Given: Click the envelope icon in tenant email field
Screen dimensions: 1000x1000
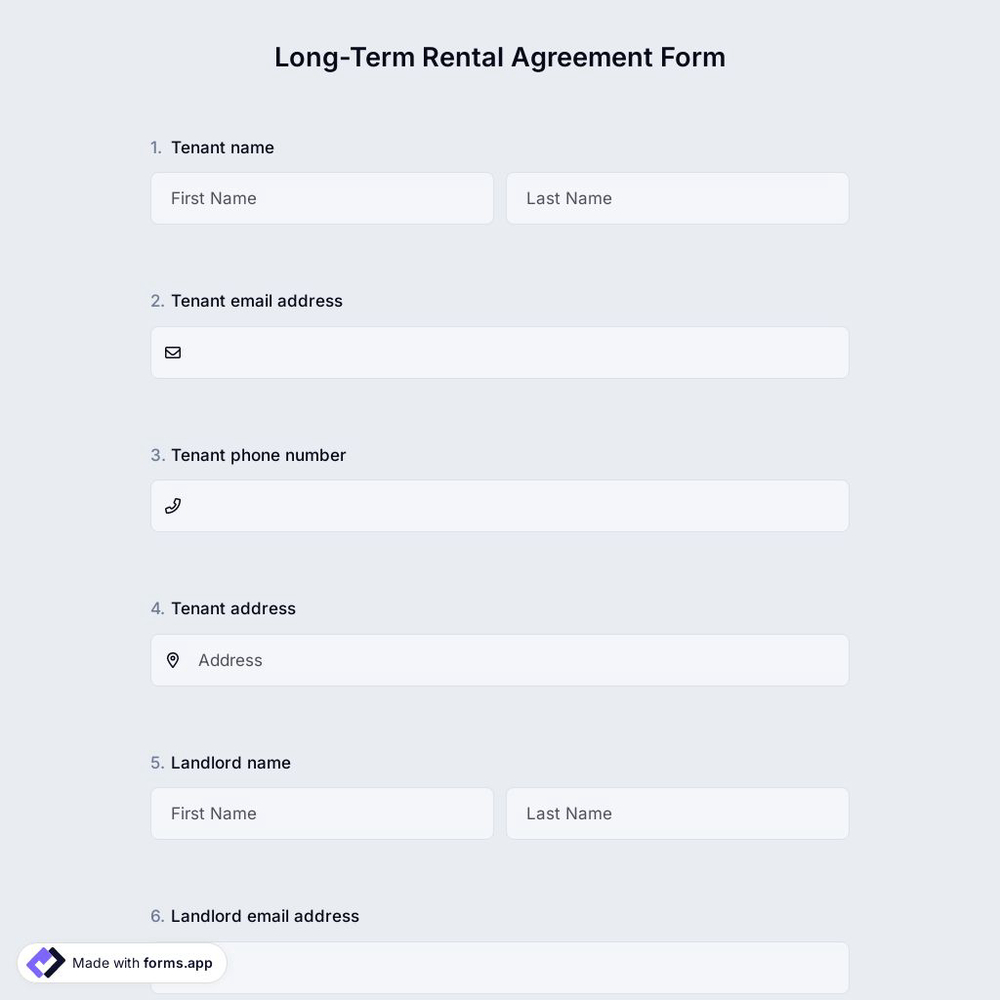Looking at the screenshot, I should (172, 352).
